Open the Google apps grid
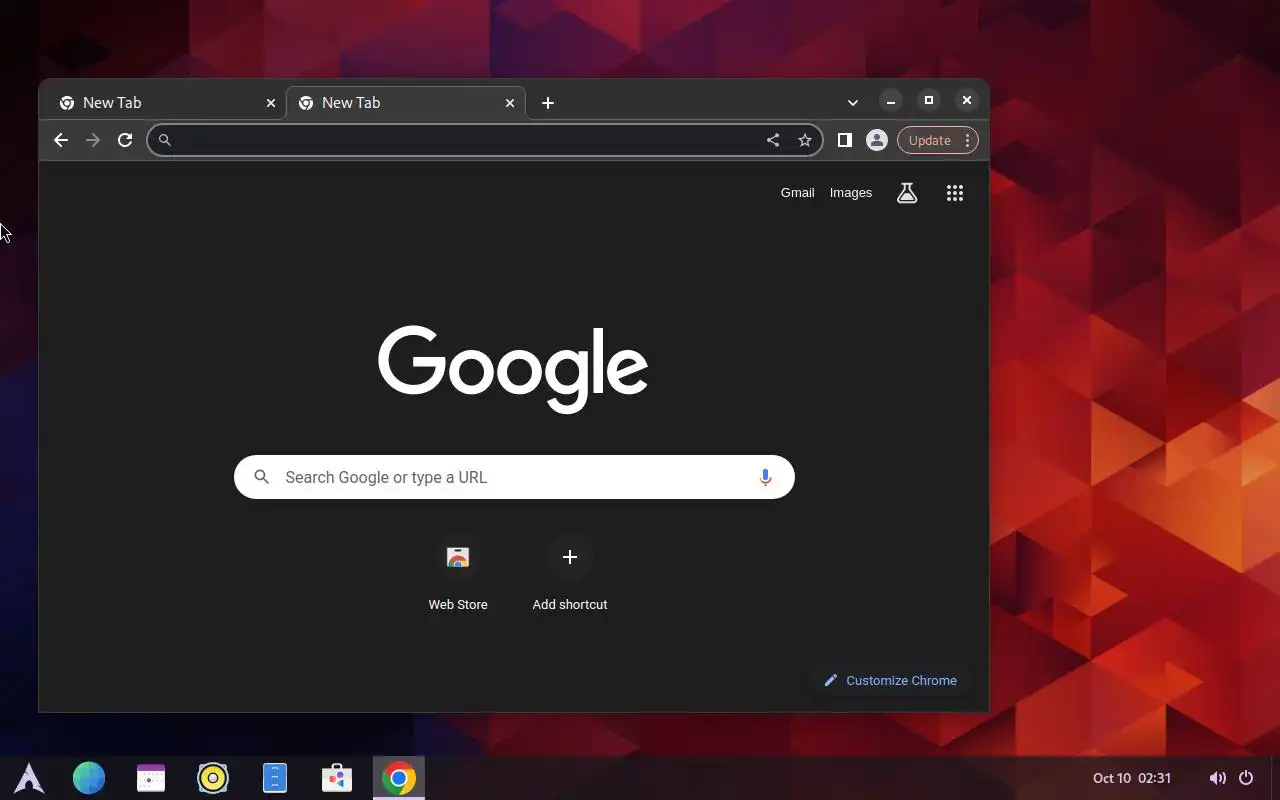The height and width of the screenshot is (800, 1280). [x=955, y=193]
